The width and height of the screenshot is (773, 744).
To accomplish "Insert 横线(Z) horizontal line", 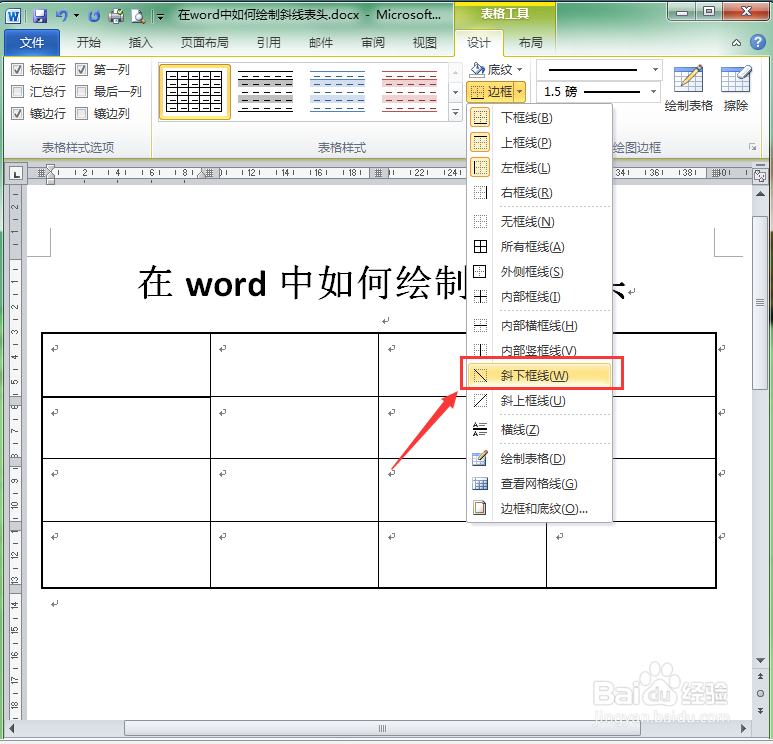I will coord(539,430).
